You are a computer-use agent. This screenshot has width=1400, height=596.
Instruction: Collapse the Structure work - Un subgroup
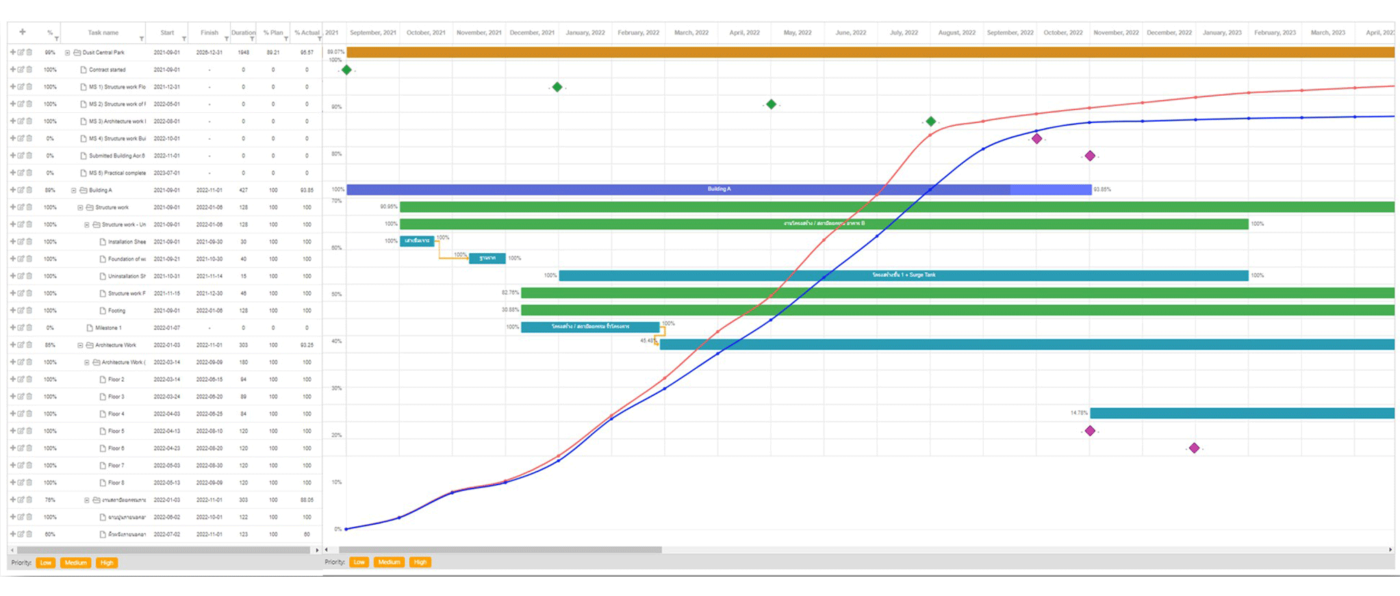(87, 225)
